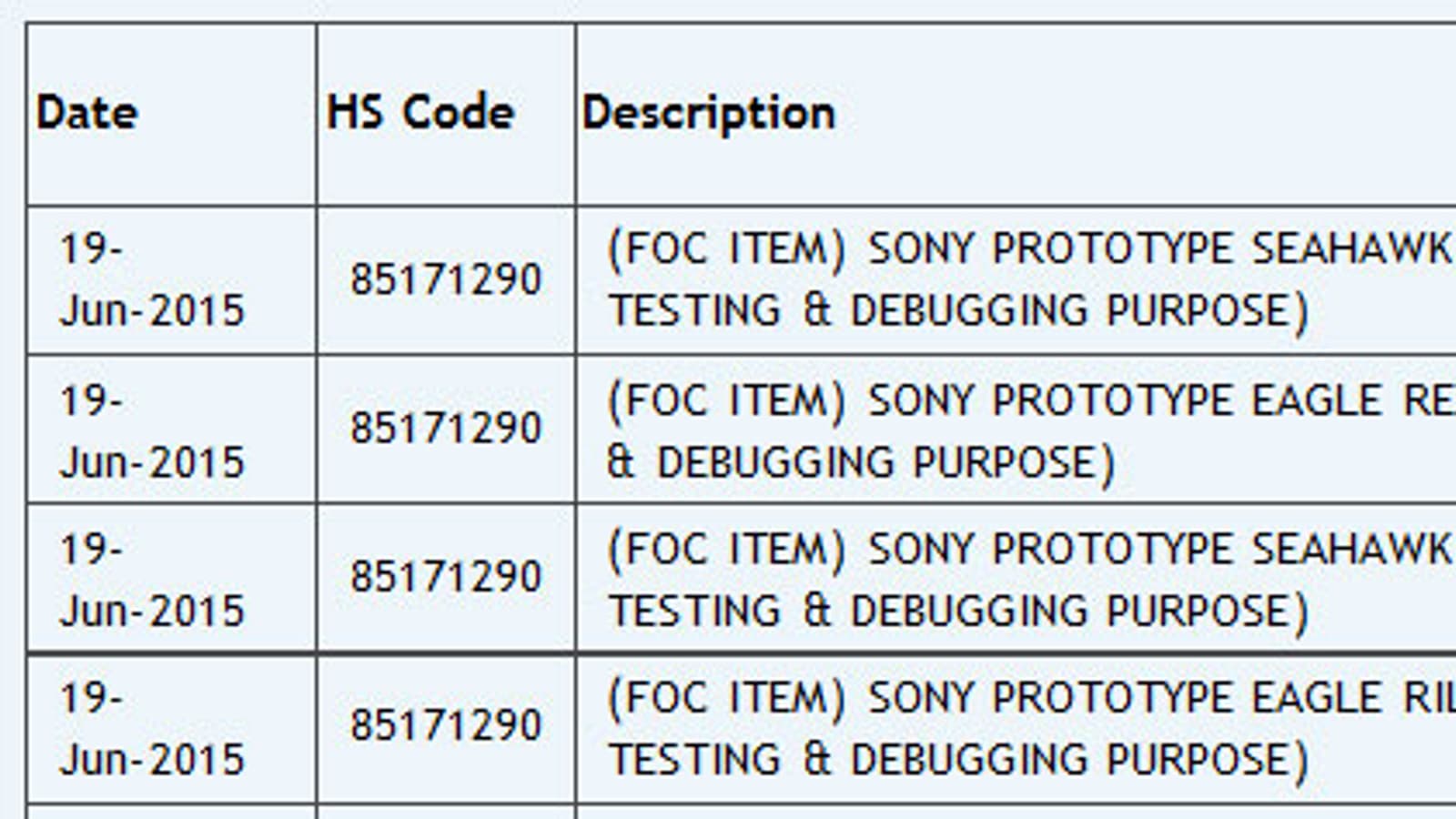Click the word SEAHAWK in the third row

click(x=1350, y=550)
